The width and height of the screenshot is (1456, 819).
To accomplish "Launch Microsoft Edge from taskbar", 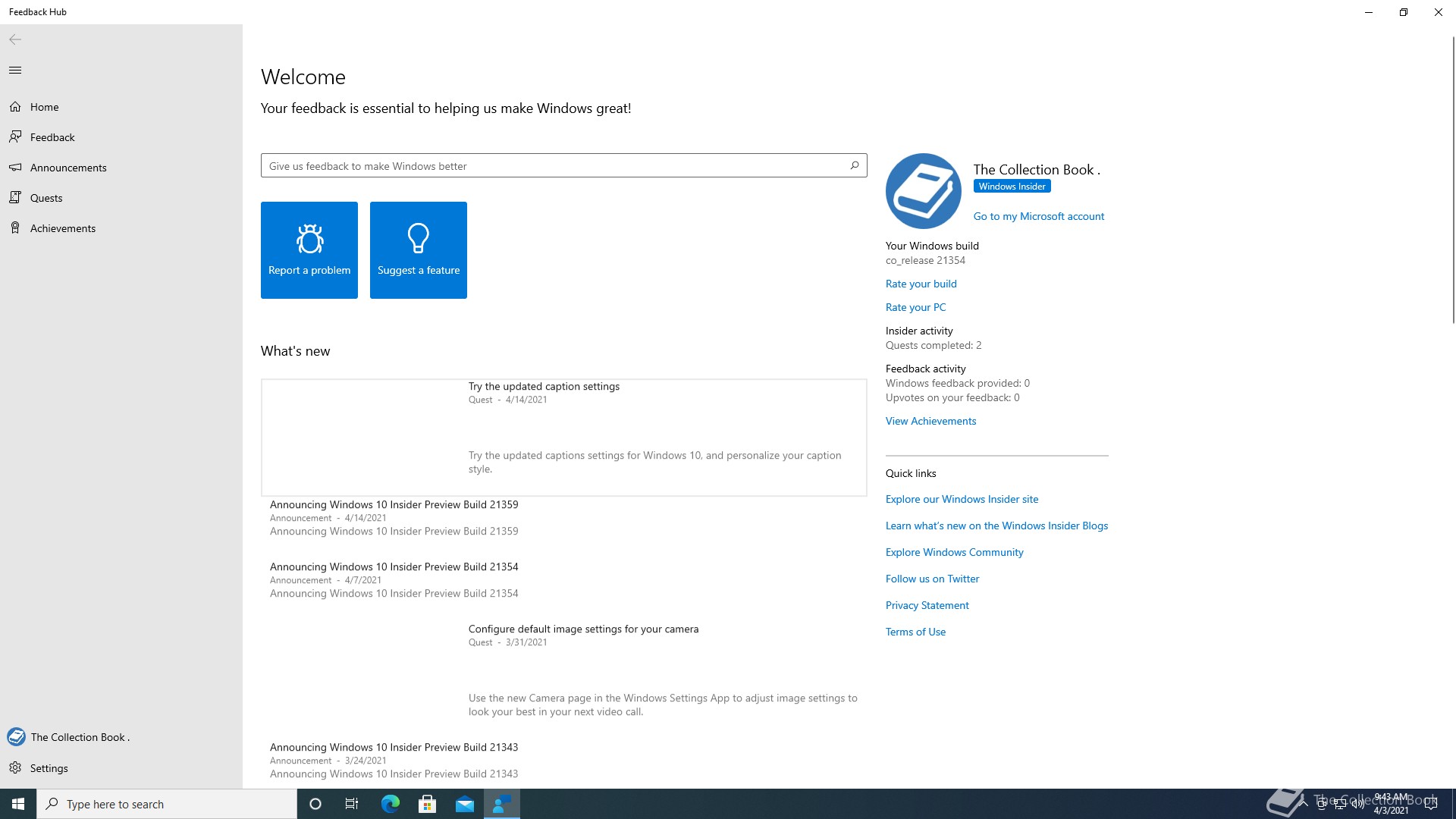I will point(390,804).
